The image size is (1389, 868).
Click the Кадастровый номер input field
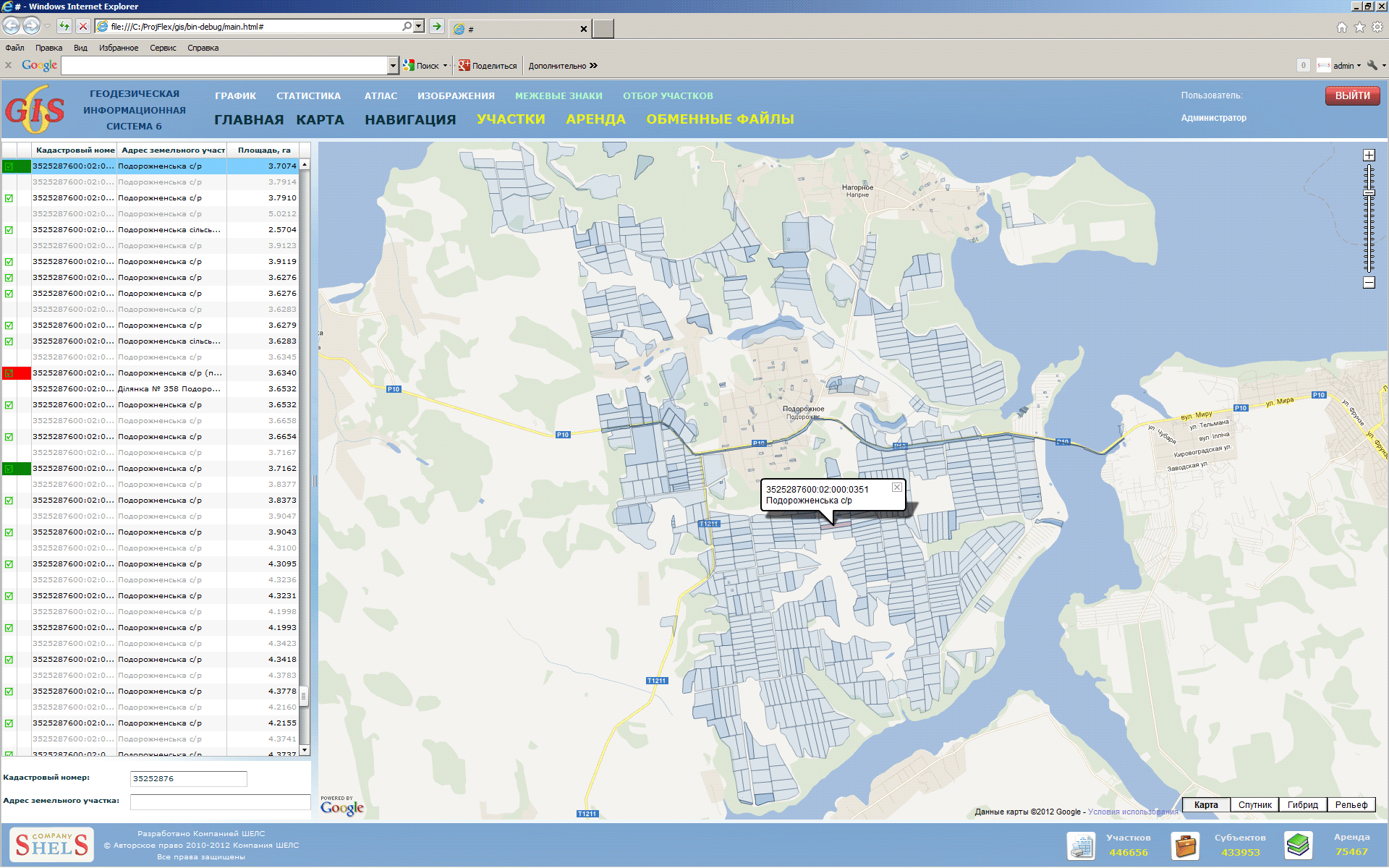pyautogui.click(x=188, y=779)
